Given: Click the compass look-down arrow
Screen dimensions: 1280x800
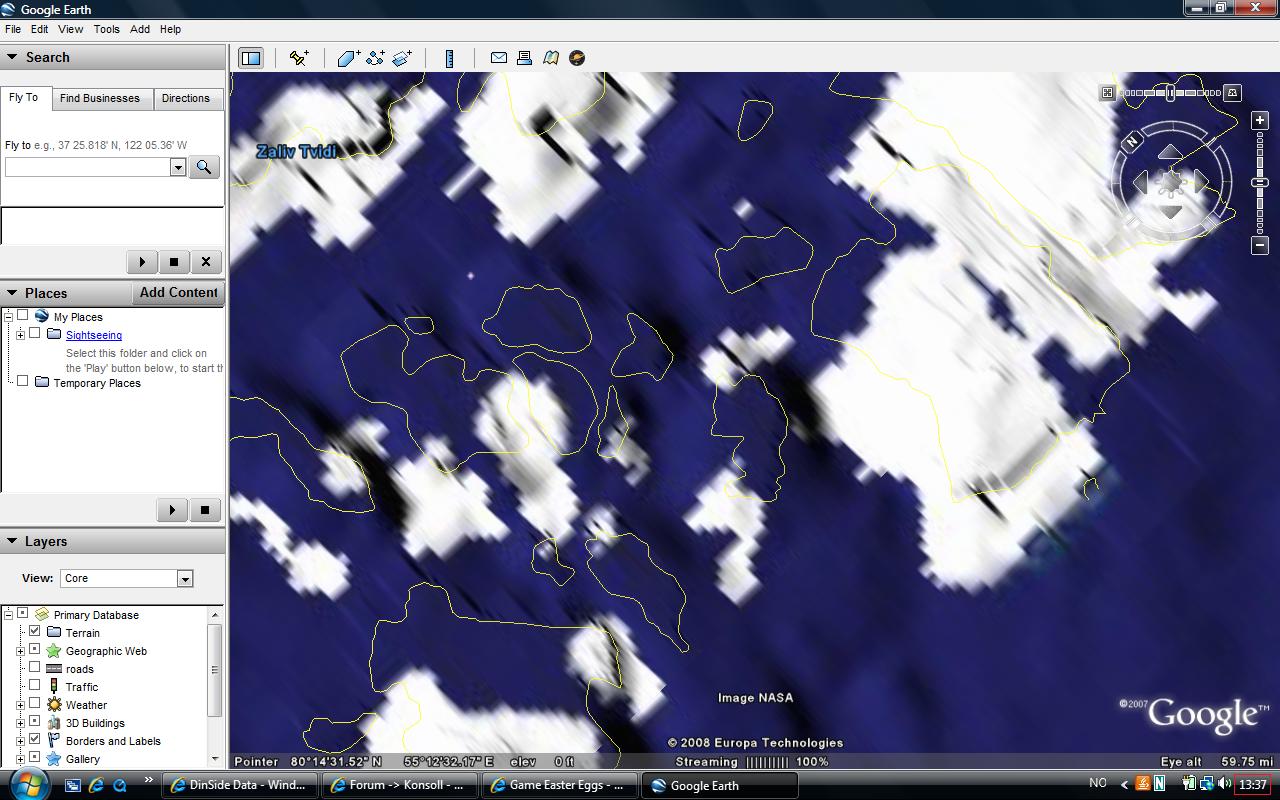Looking at the screenshot, I should (1170, 212).
